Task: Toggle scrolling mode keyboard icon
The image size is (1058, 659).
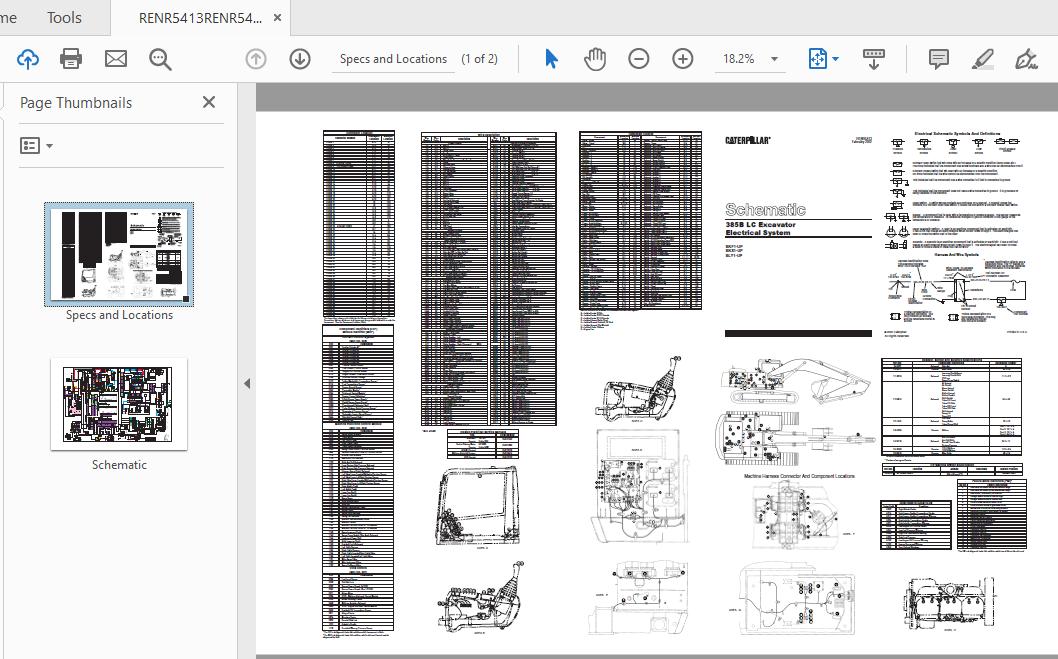Action: (874, 59)
